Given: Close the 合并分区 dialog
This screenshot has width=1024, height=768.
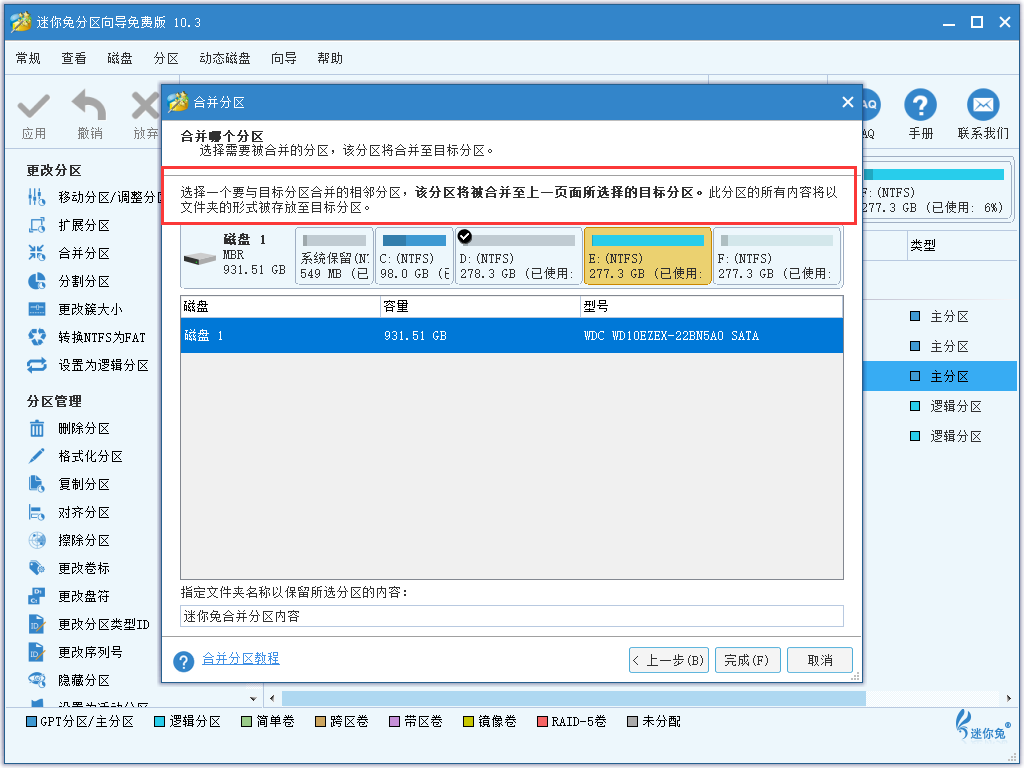Looking at the screenshot, I should pos(848,102).
